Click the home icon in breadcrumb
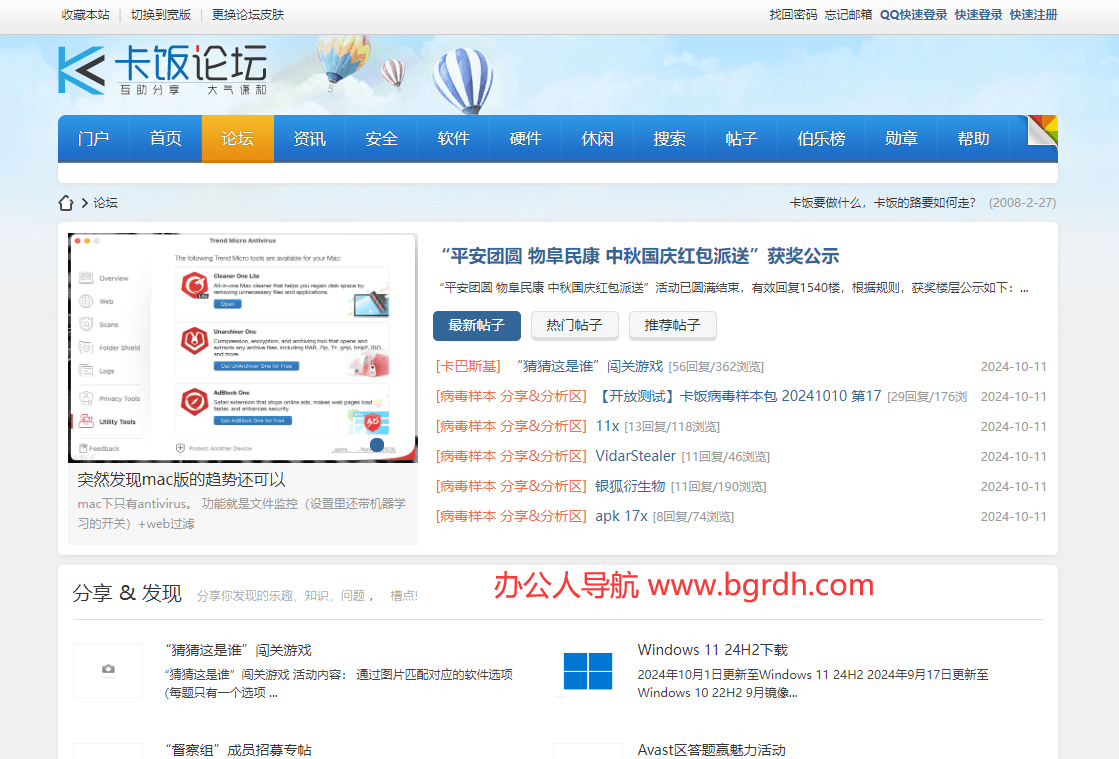This screenshot has width=1119, height=759. click(66, 203)
